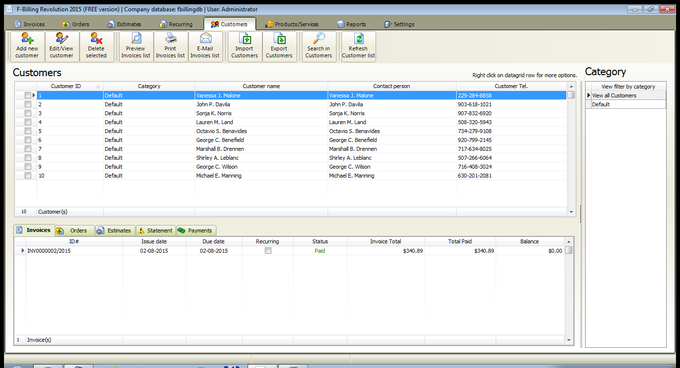The image size is (680, 368).
Task: Switch to the Reports tab
Action: pos(352,24)
